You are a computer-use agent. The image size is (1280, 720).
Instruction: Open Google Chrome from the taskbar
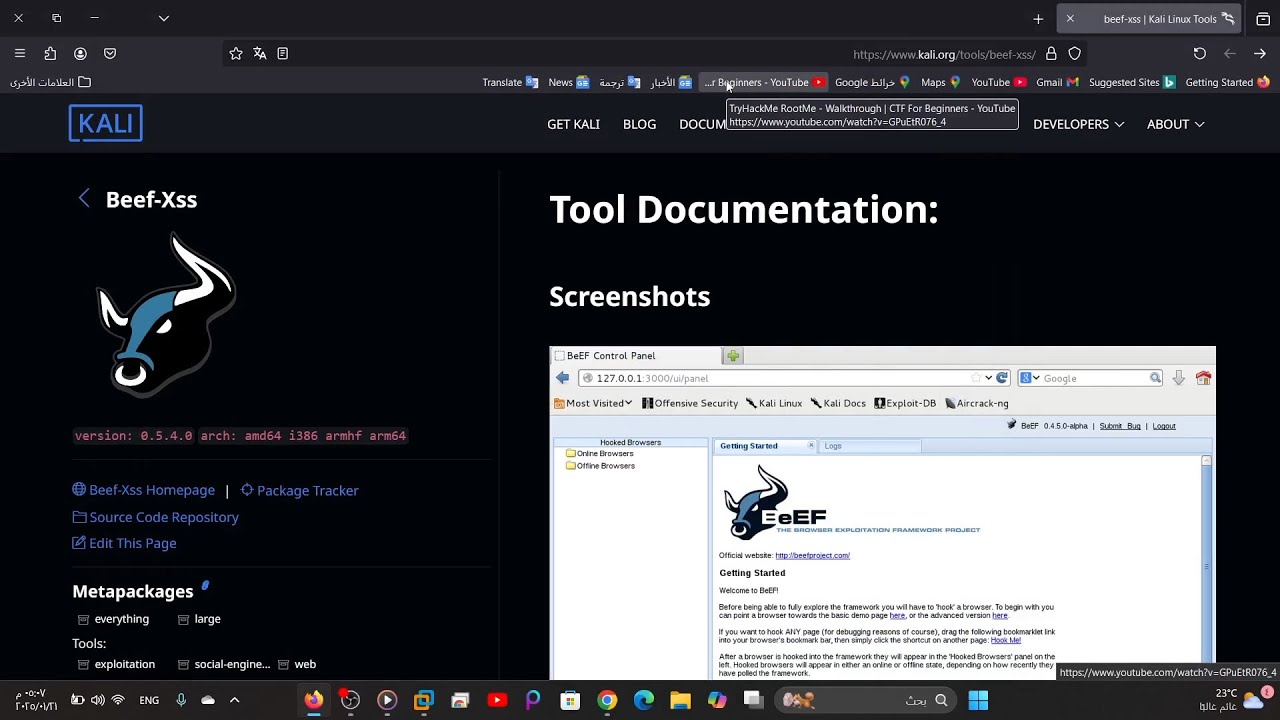coord(607,700)
